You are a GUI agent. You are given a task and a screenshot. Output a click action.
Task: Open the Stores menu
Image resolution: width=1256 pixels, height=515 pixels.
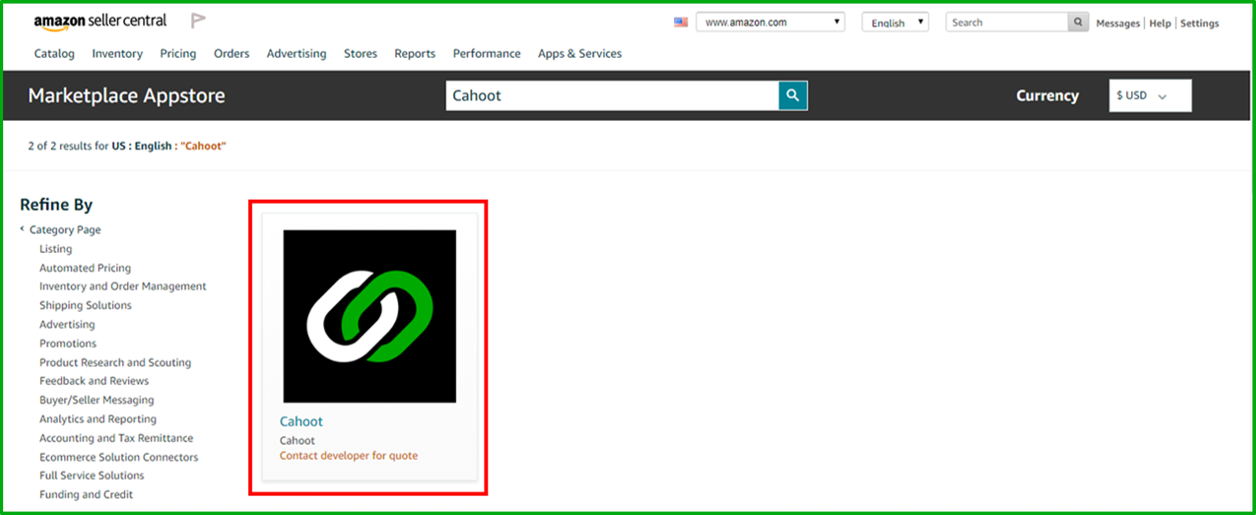[360, 54]
